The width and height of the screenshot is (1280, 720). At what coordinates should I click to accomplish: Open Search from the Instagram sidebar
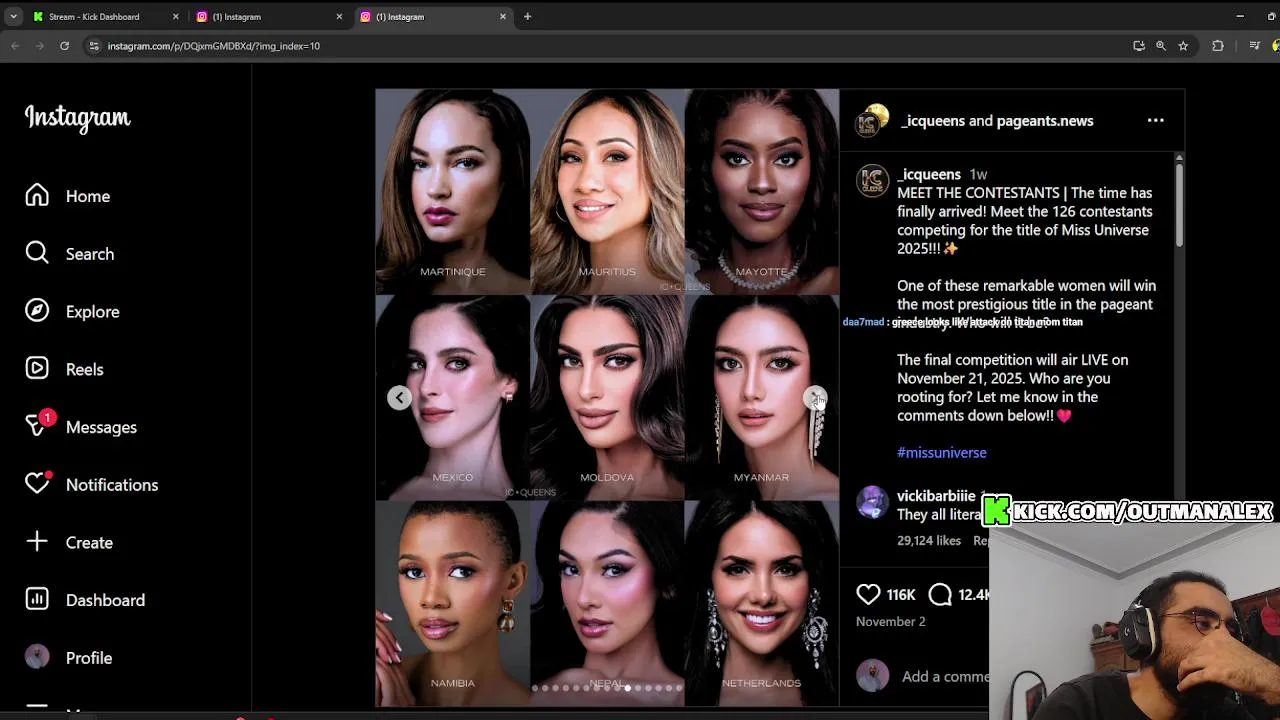(x=70, y=254)
